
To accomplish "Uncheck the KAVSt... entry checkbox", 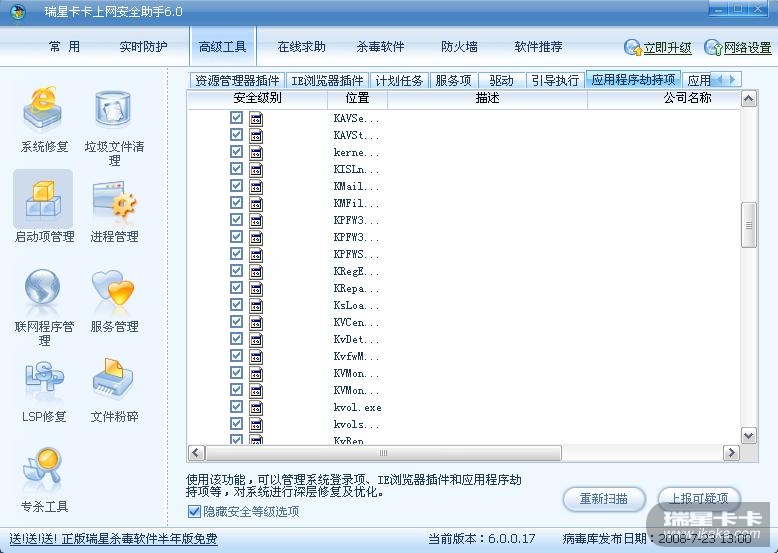I will (x=236, y=134).
